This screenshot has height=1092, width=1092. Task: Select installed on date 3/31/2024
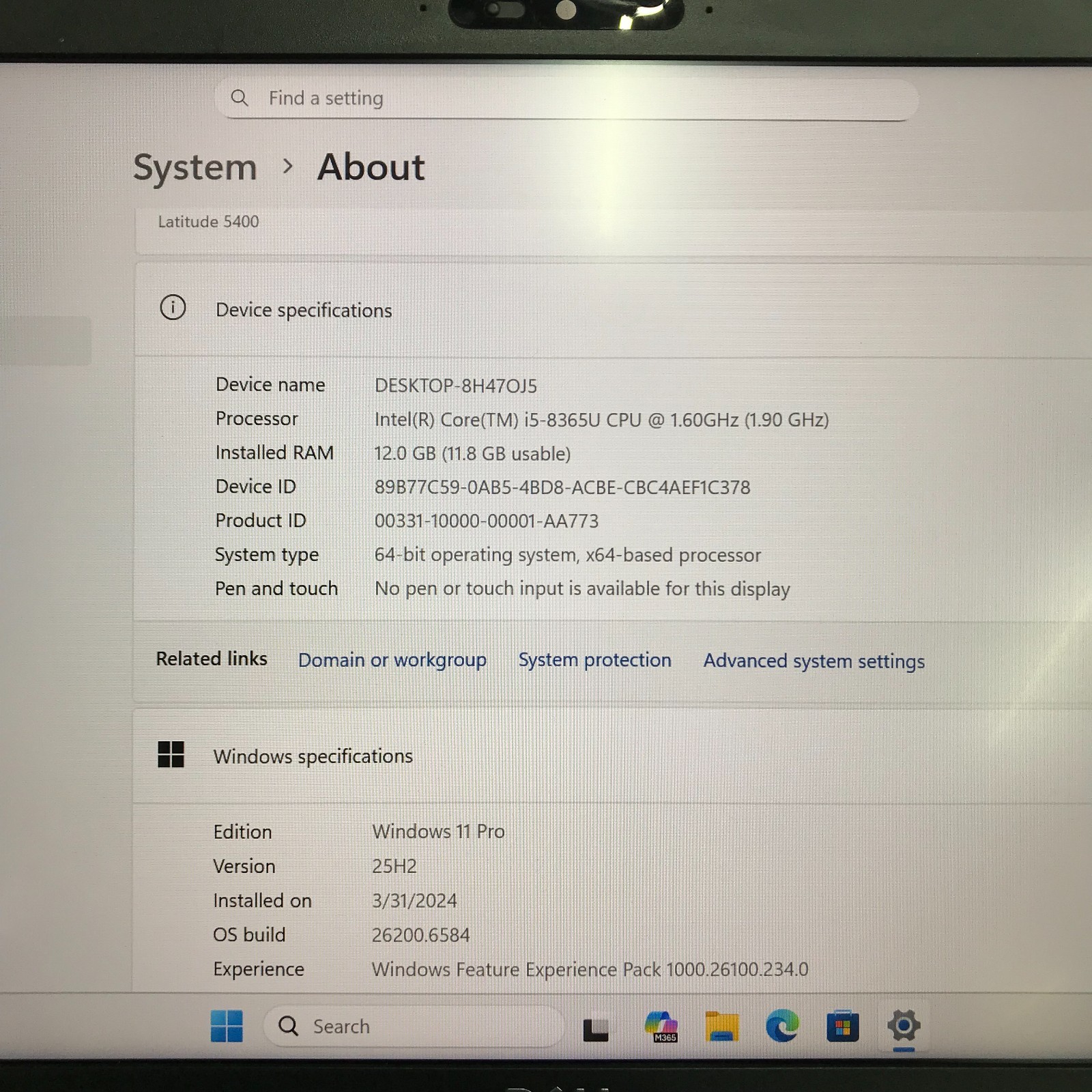pyautogui.click(x=414, y=901)
